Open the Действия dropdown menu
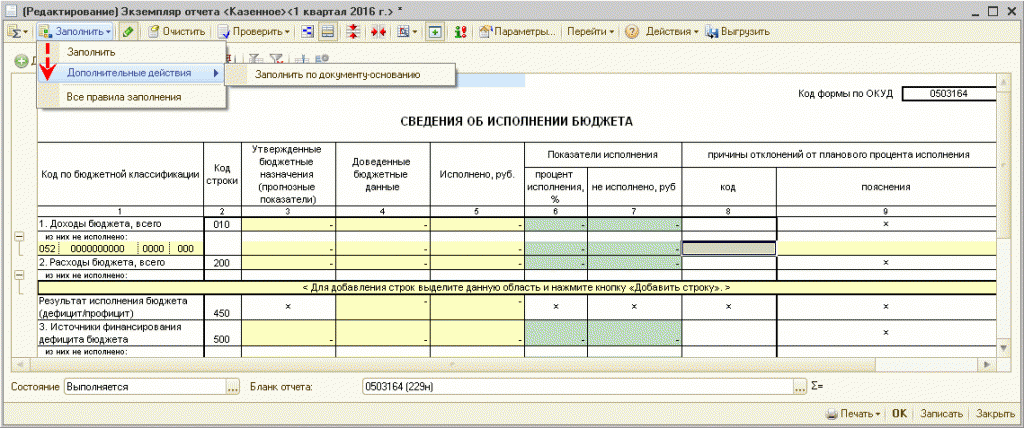Screen dimensions: 1024x428 672,31
